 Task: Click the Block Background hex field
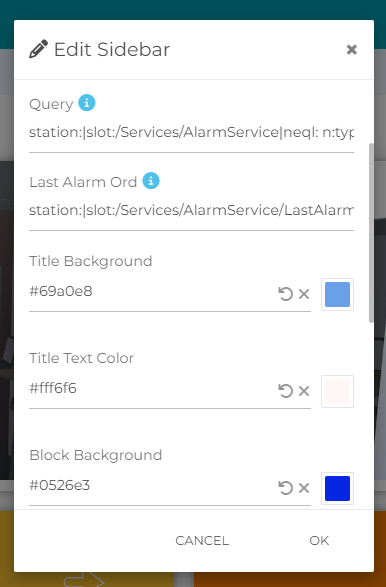152,486
